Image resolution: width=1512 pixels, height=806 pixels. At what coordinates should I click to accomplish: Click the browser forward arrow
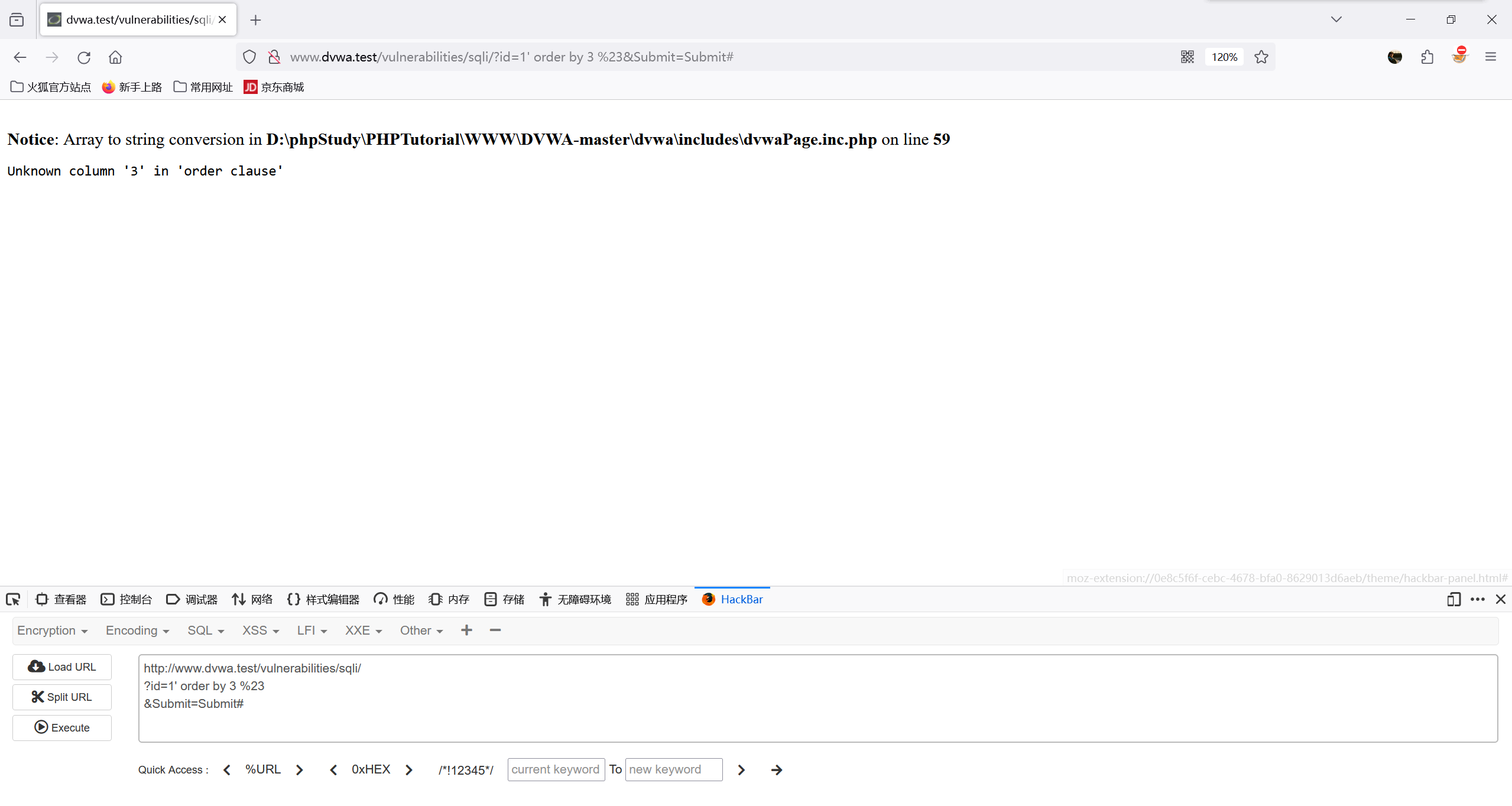tap(52, 57)
